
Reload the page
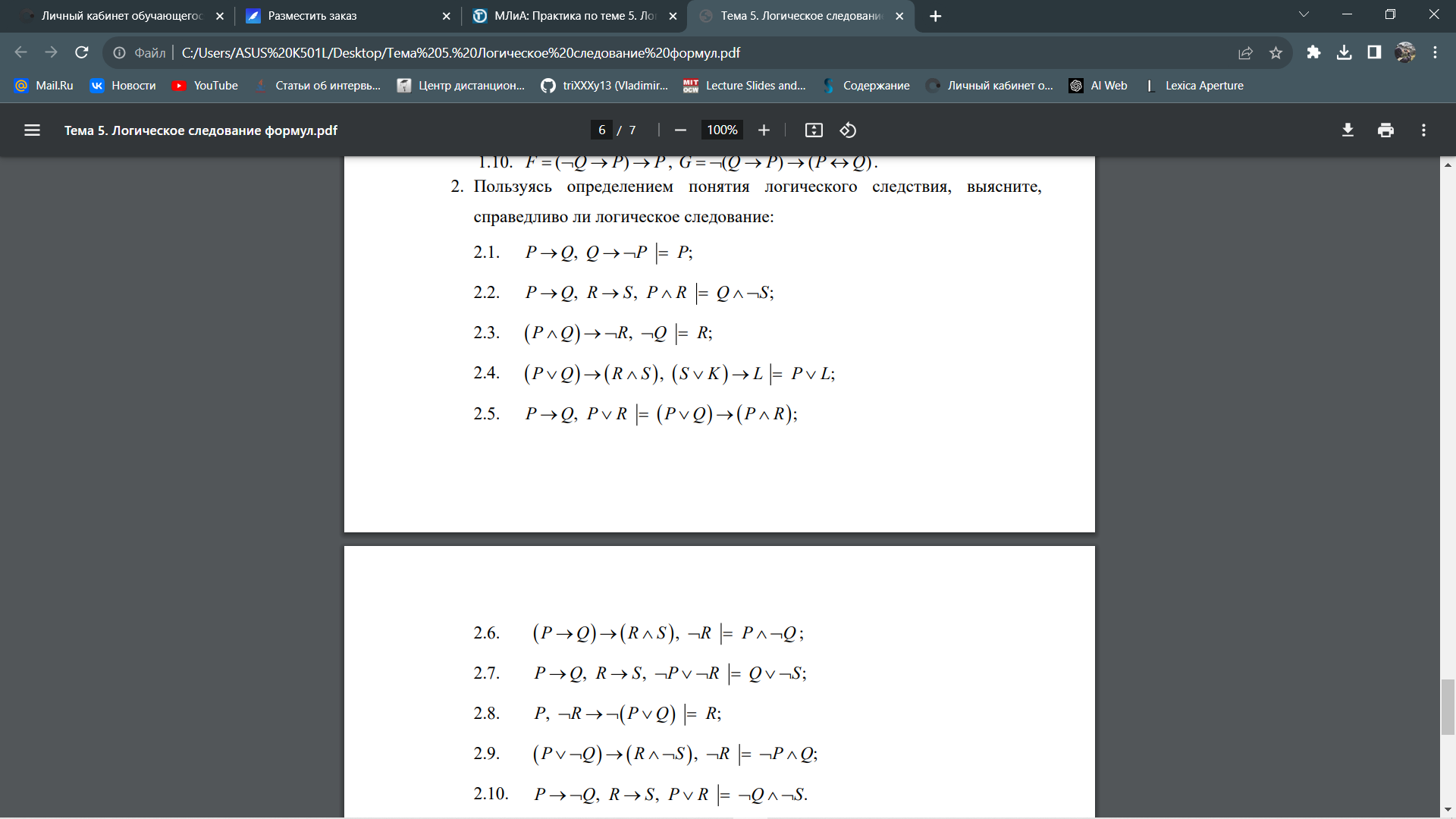82,52
